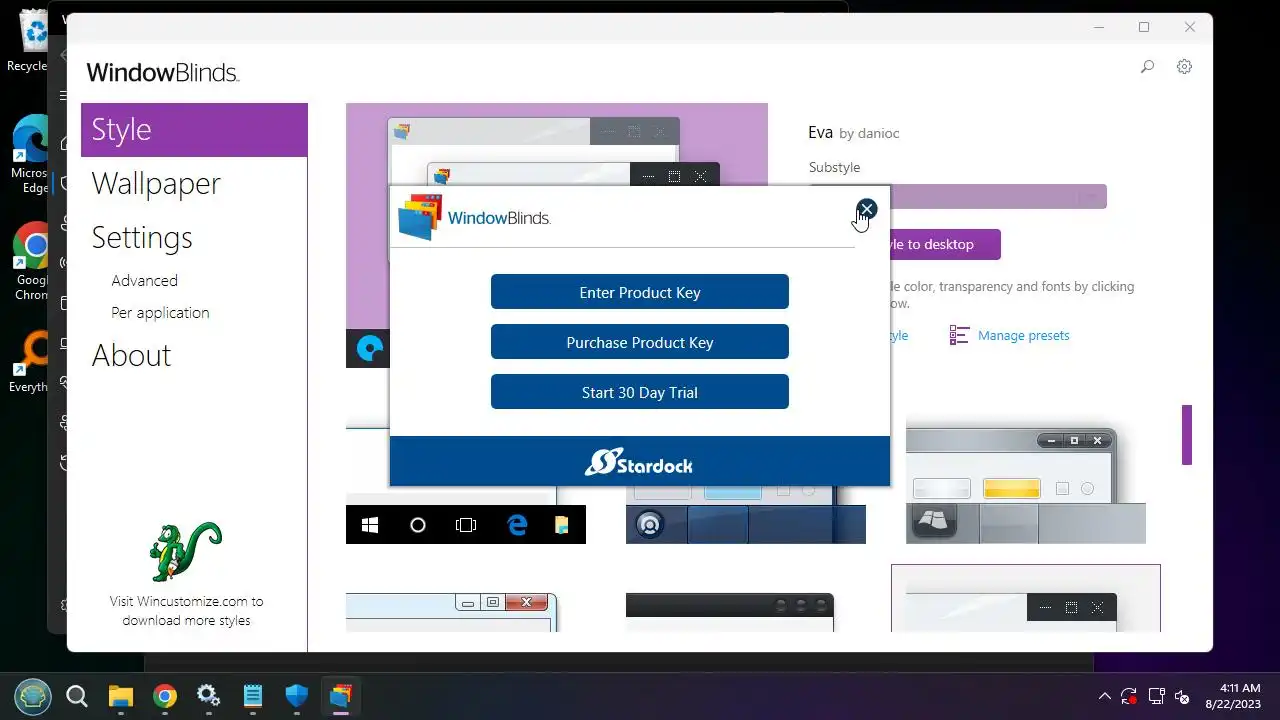Image resolution: width=1280 pixels, height=720 pixels.
Task: Start the 30 Day Trial
Action: (x=640, y=392)
